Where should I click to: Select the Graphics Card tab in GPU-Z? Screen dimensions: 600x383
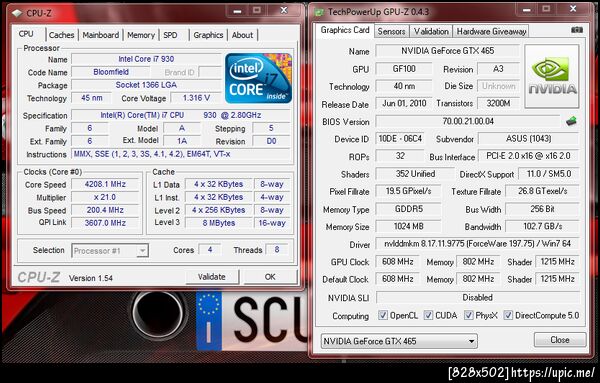pos(345,30)
